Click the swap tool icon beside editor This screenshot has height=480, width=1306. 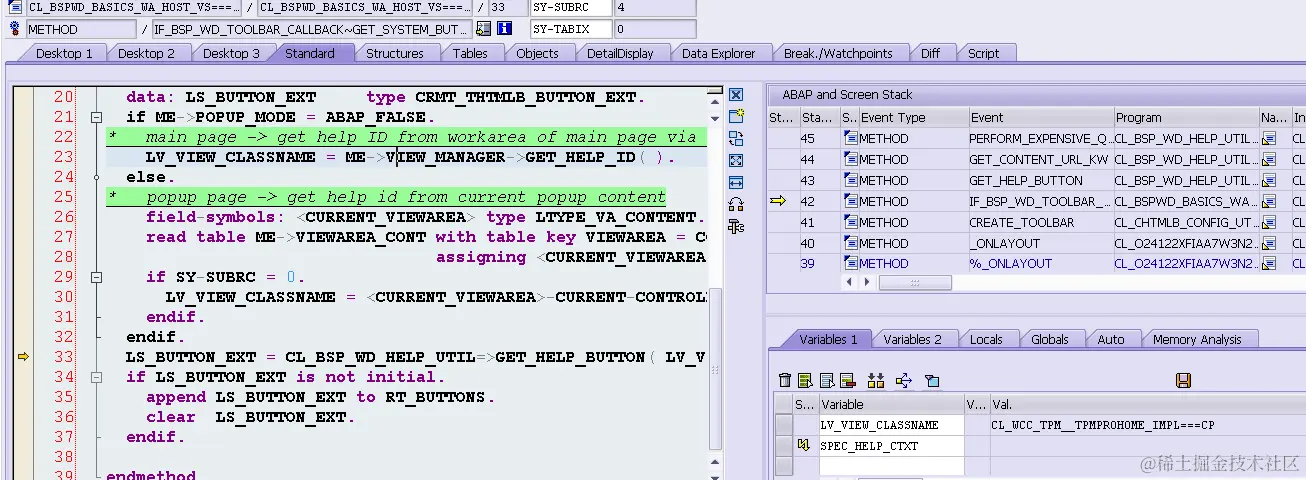click(736, 139)
